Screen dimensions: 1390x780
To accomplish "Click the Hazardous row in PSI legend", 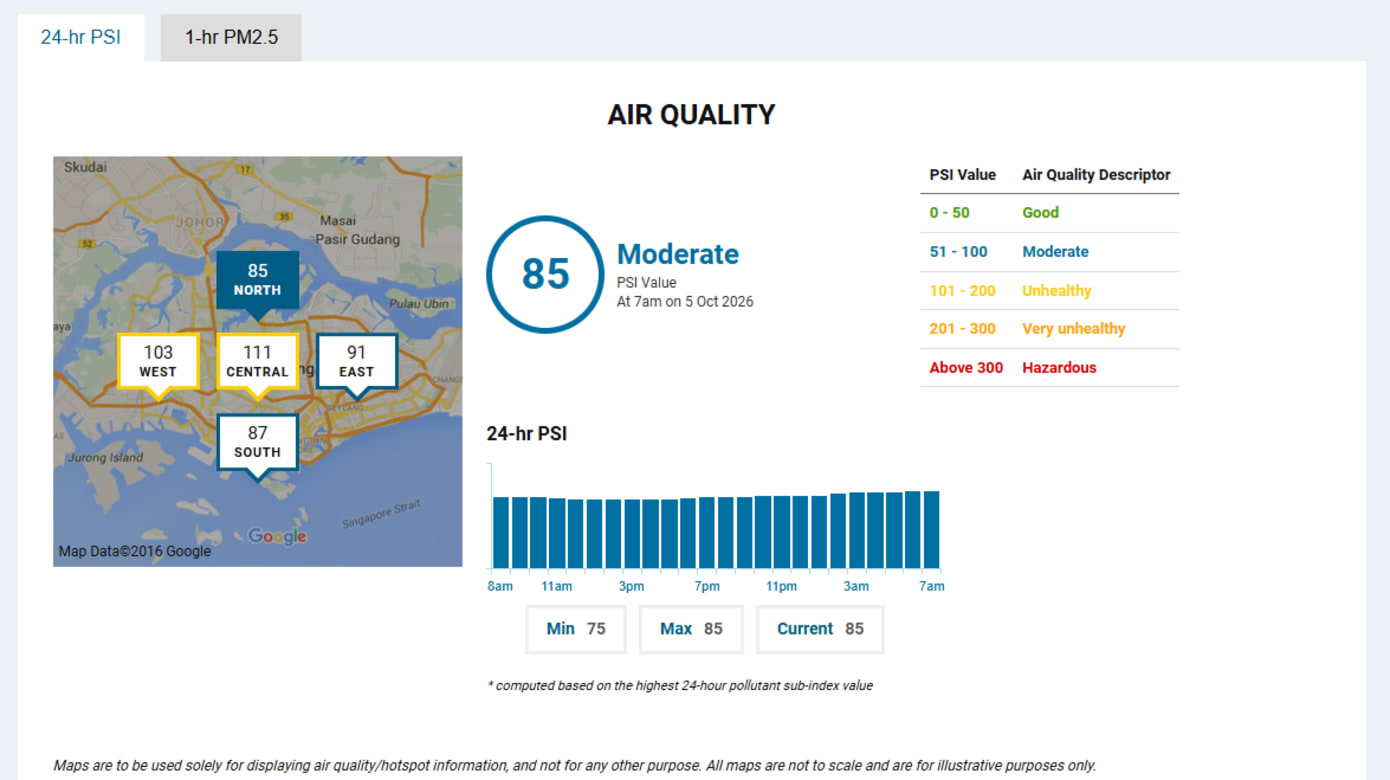I will pyautogui.click(x=1049, y=368).
